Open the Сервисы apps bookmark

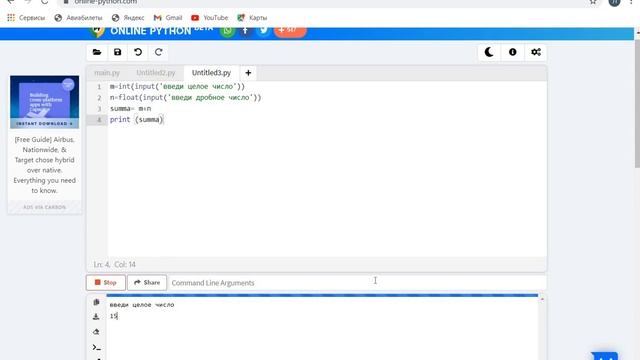click(26, 18)
